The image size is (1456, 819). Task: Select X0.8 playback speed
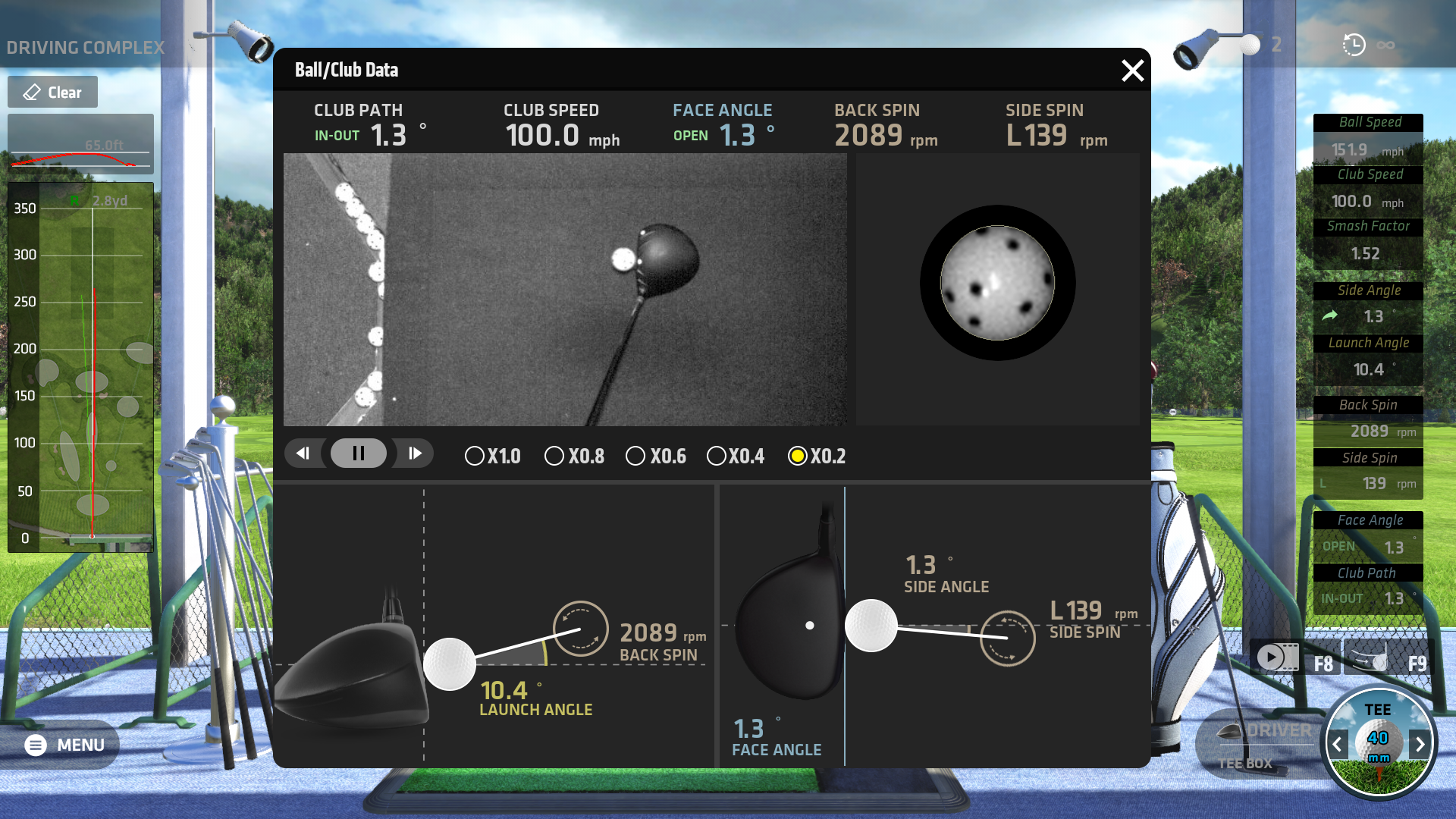pos(554,456)
